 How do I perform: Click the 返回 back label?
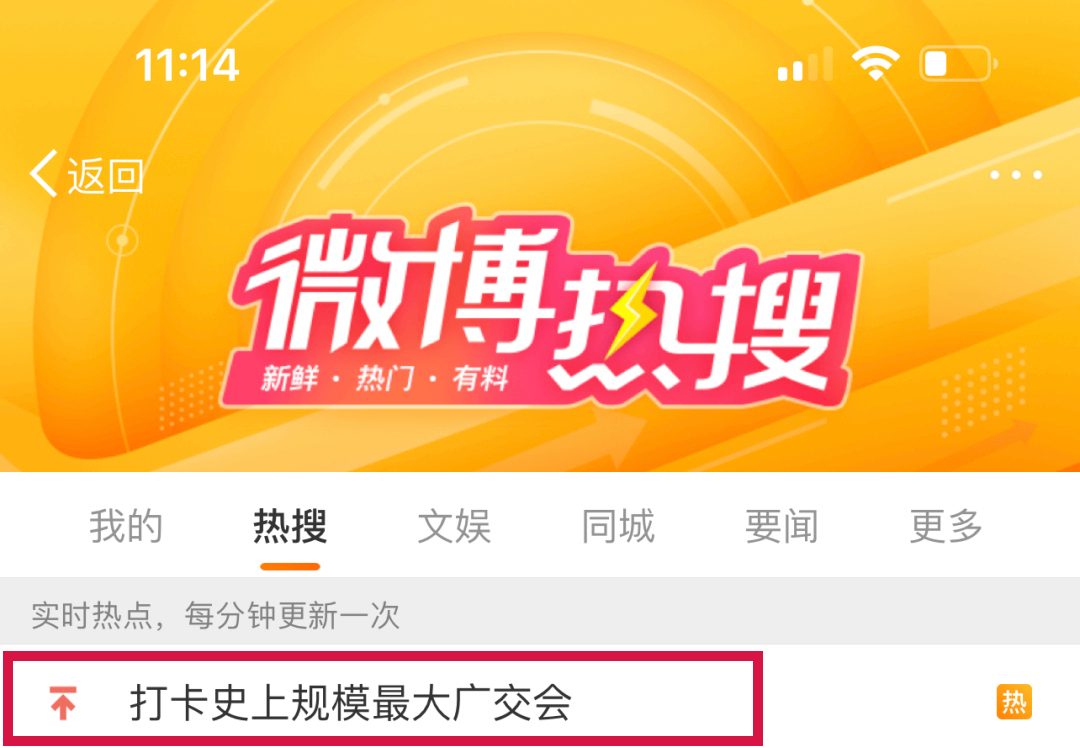tap(105, 176)
